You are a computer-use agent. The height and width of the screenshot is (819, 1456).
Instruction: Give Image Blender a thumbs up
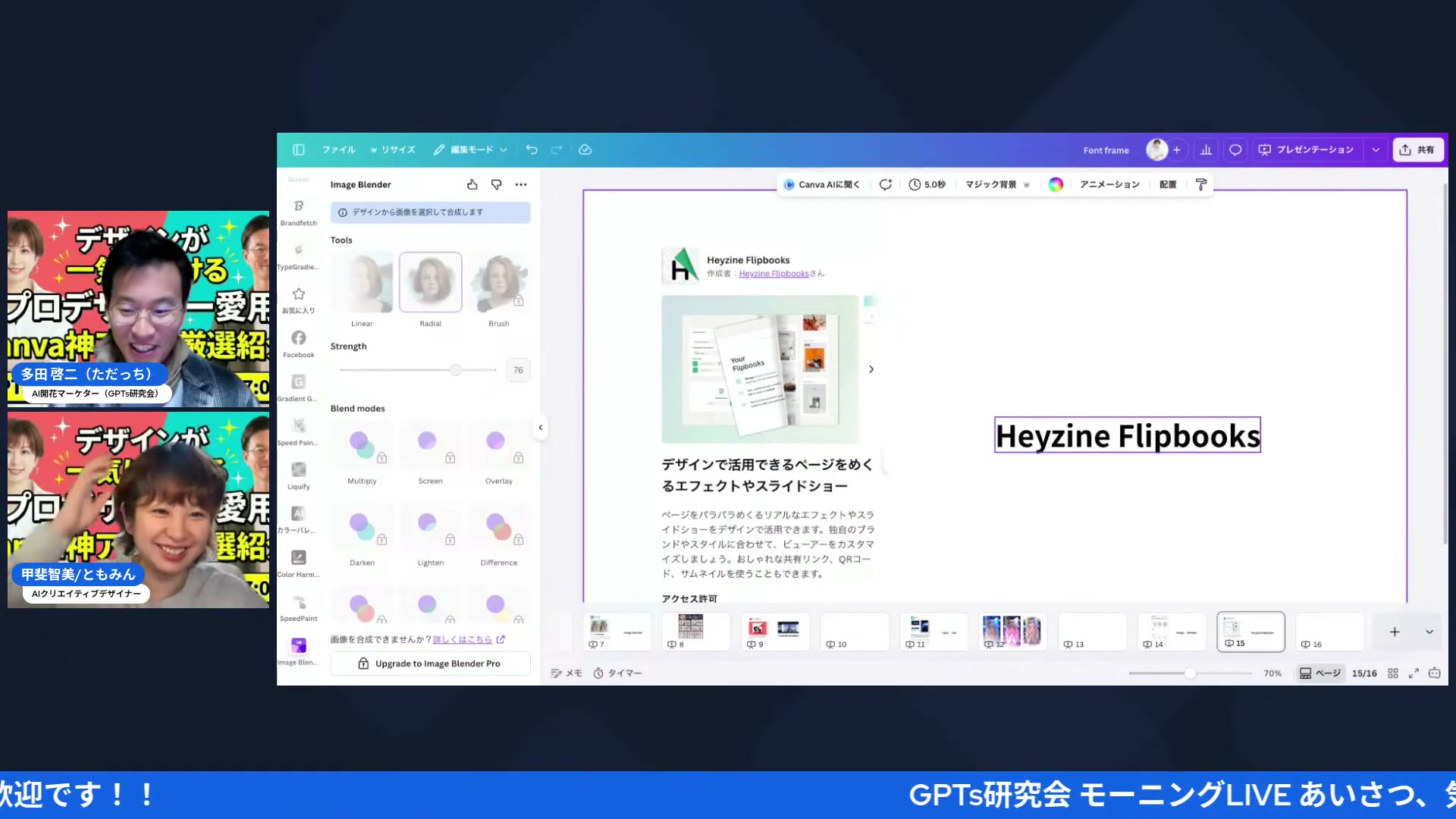point(472,184)
